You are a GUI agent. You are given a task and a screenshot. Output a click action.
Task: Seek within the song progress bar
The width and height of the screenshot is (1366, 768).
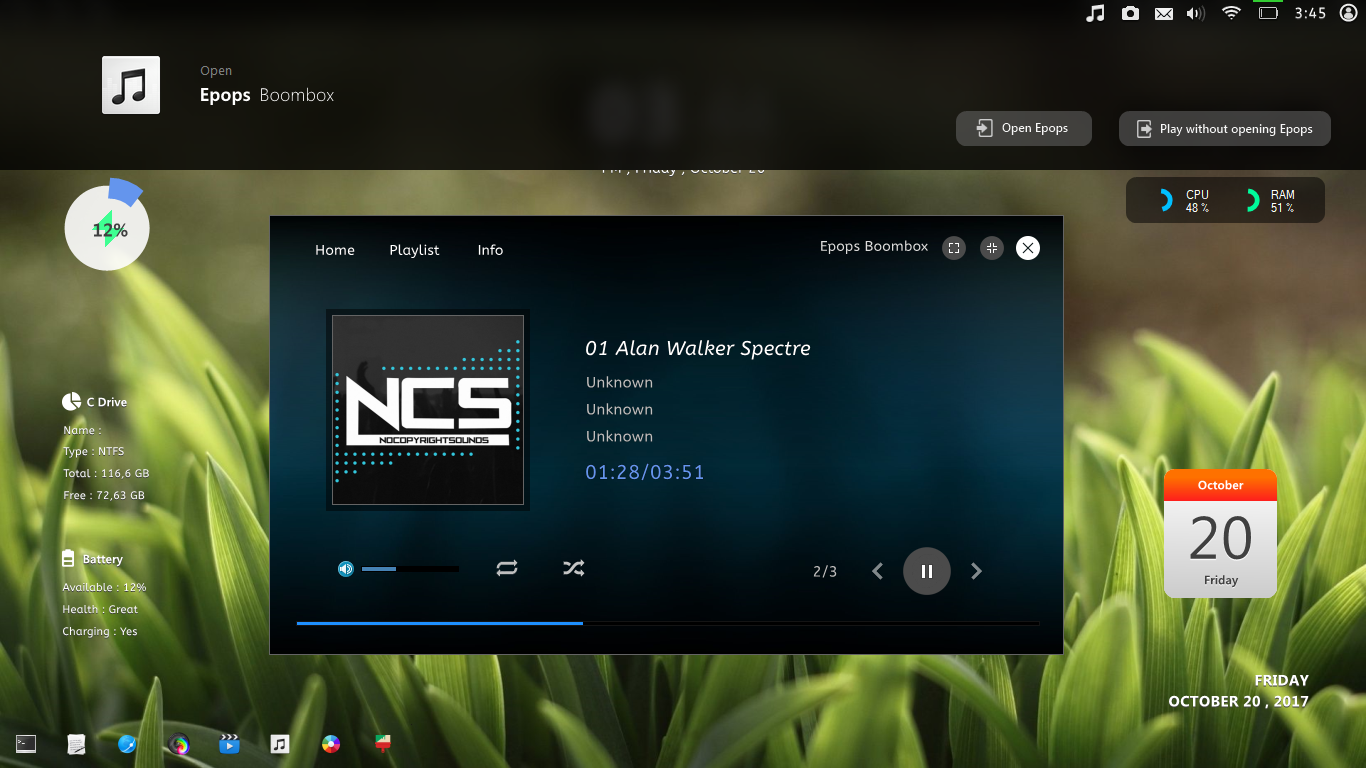(667, 623)
